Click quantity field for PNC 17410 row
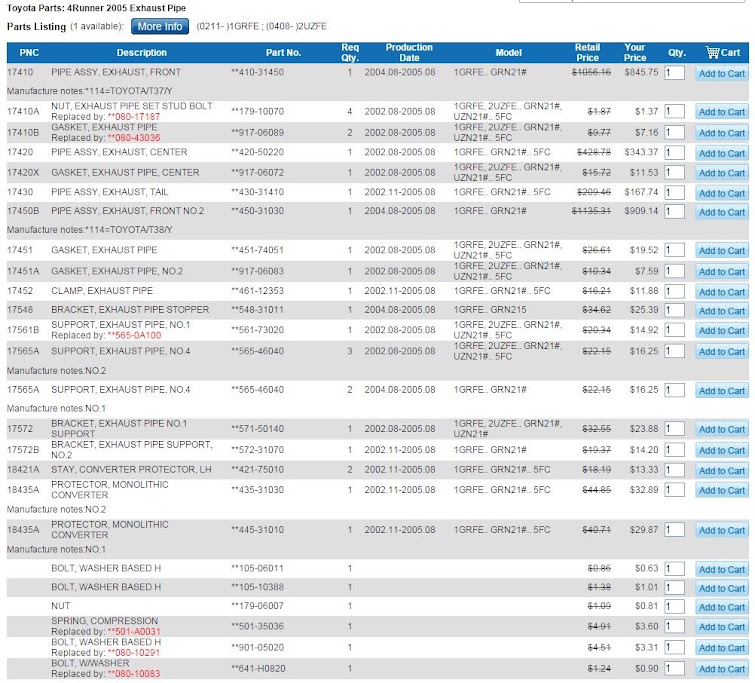Image resolution: width=755 pixels, height=683 pixels. [674, 73]
